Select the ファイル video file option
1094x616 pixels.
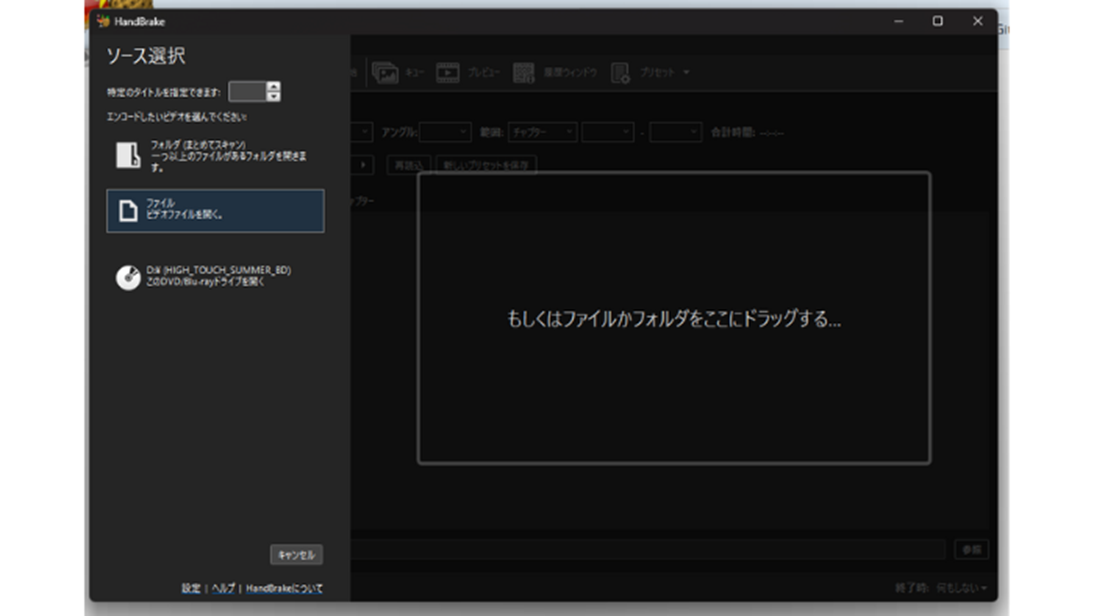[215, 210]
